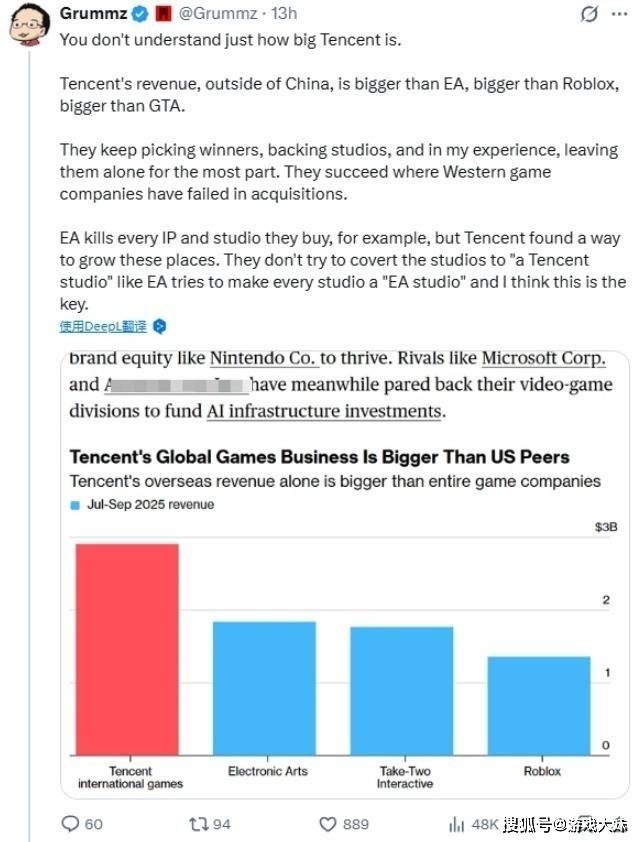The height and width of the screenshot is (842, 642).
Task: Click the DeepL translate link
Action: (103, 327)
